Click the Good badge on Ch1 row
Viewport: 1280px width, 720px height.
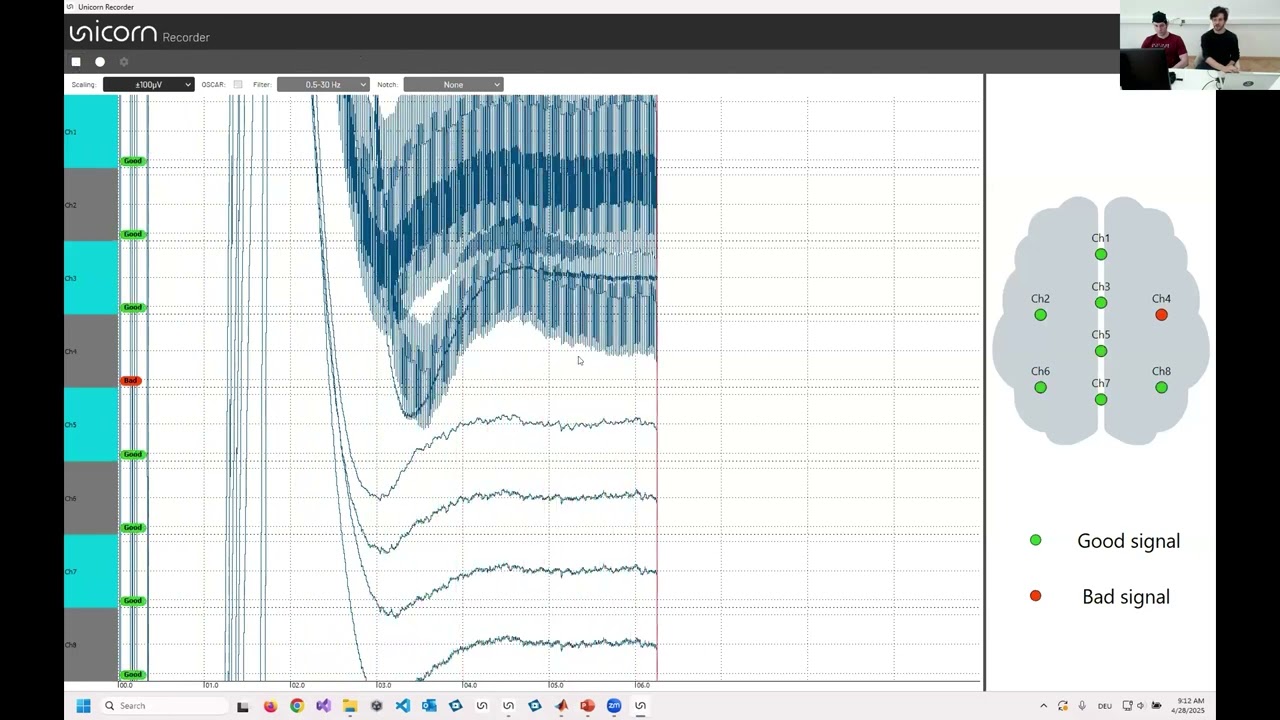(x=132, y=161)
